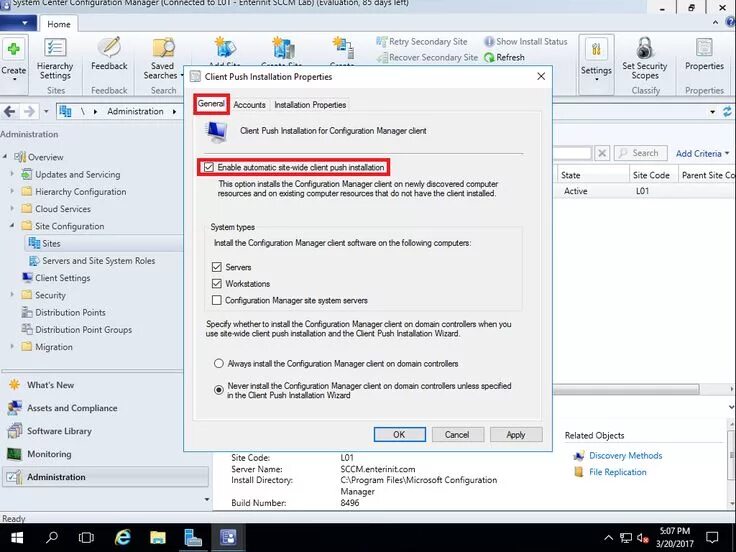Go forward with the navigation arrow
Viewport: 736px width, 552px height.
pyautogui.click(x=29, y=112)
